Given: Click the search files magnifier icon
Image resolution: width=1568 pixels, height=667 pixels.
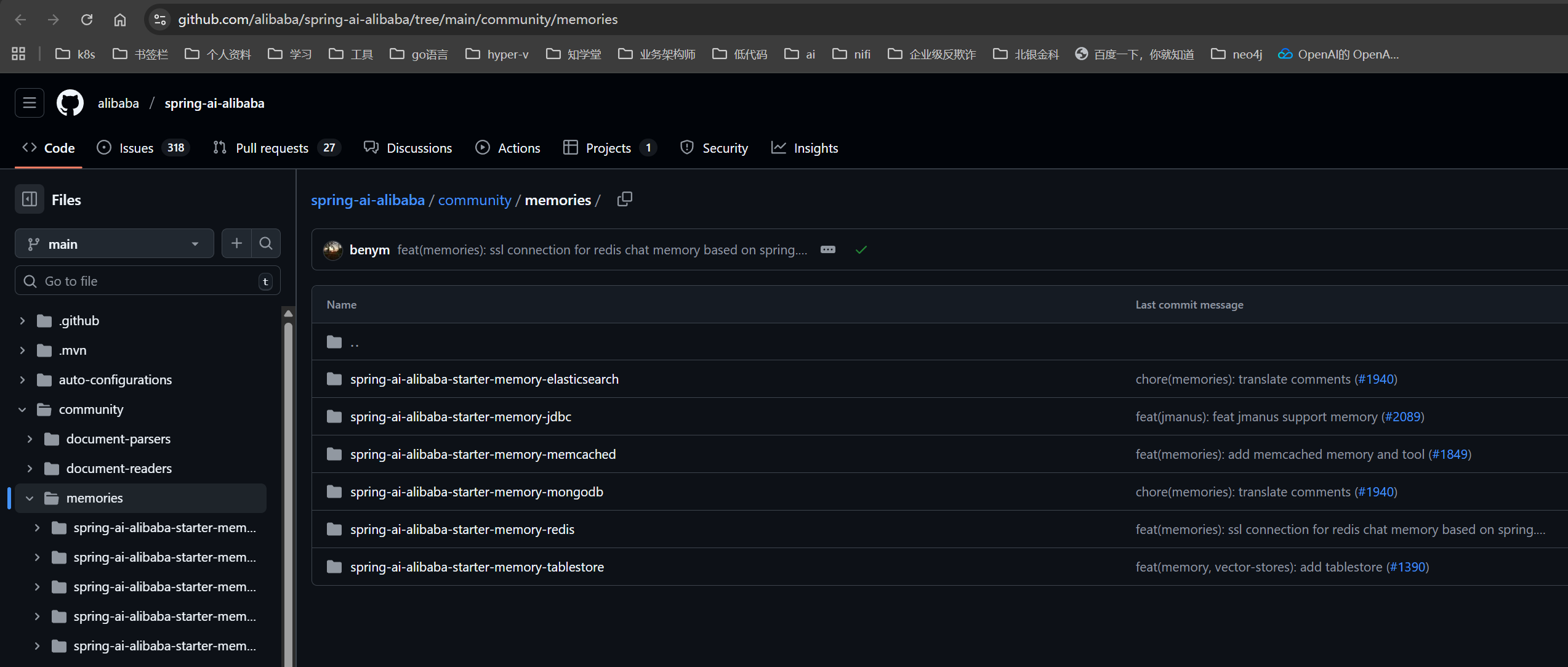Looking at the screenshot, I should [x=266, y=244].
